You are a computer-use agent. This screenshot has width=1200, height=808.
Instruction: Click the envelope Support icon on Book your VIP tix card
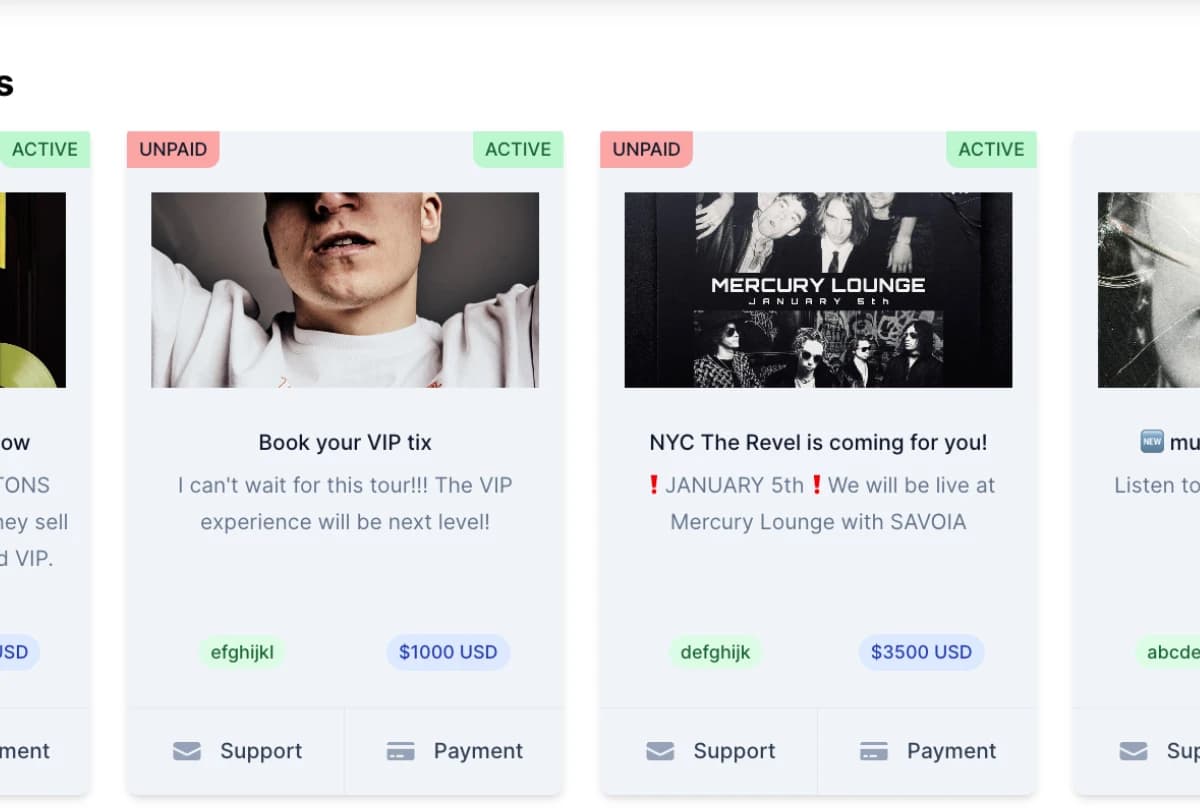click(186, 750)
